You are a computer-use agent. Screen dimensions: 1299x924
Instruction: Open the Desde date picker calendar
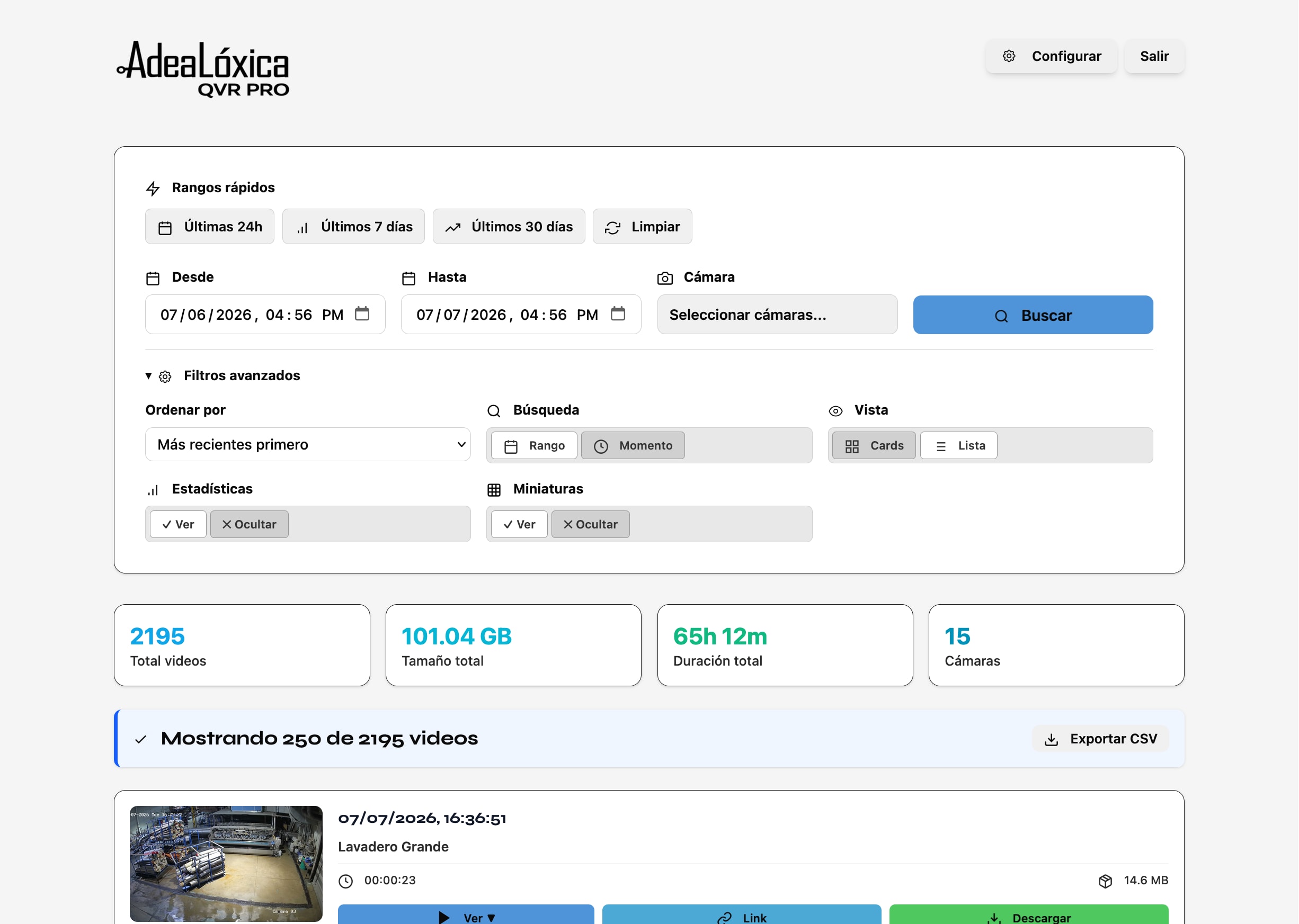tap(362, 313)
